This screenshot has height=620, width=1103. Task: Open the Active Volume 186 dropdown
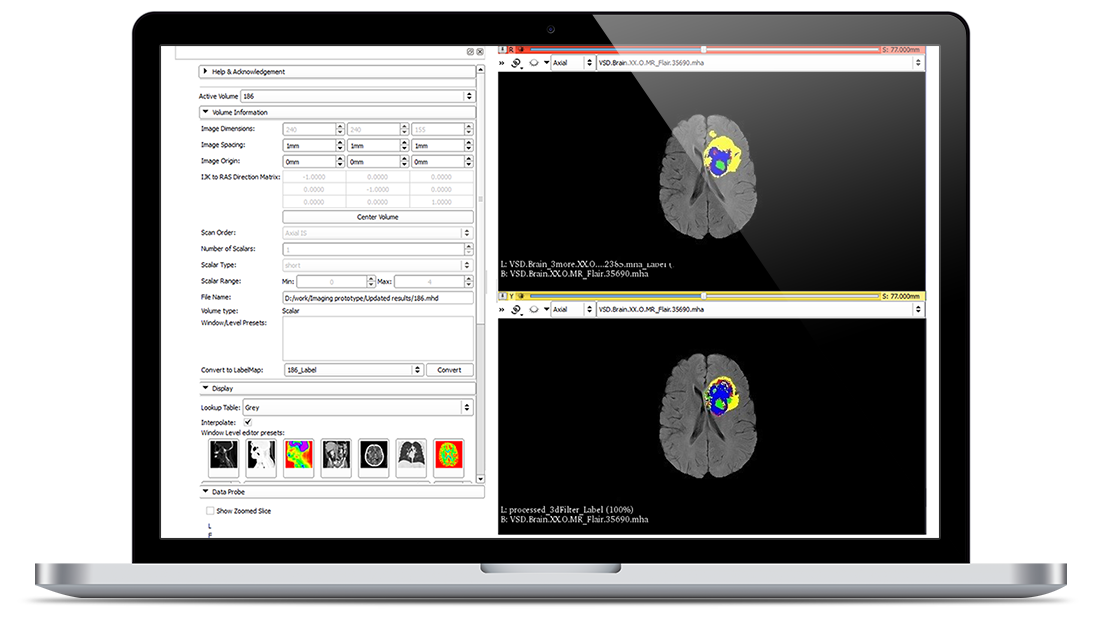click(357, 96)
